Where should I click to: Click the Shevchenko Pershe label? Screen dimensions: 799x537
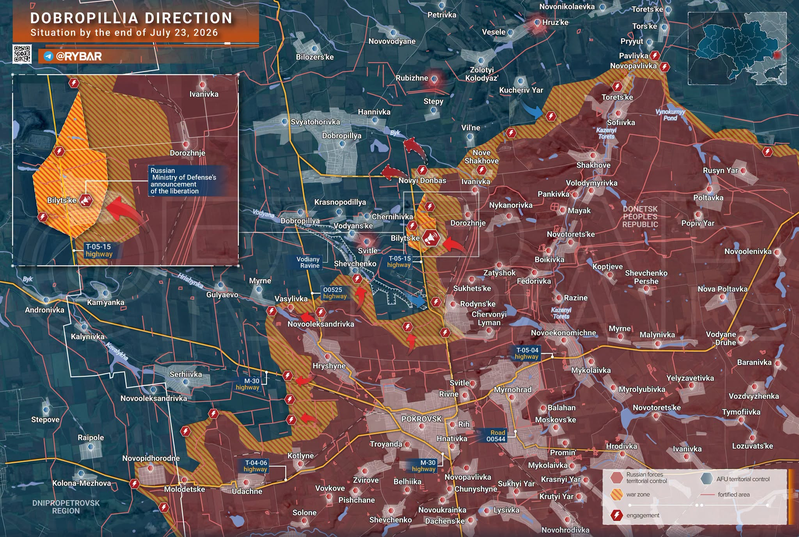coord(646,277)
